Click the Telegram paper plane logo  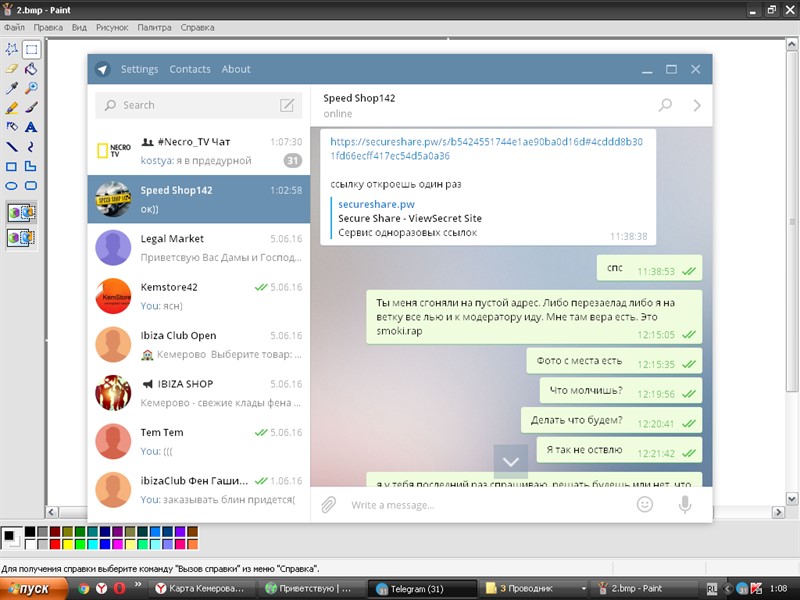coord(103,69)
